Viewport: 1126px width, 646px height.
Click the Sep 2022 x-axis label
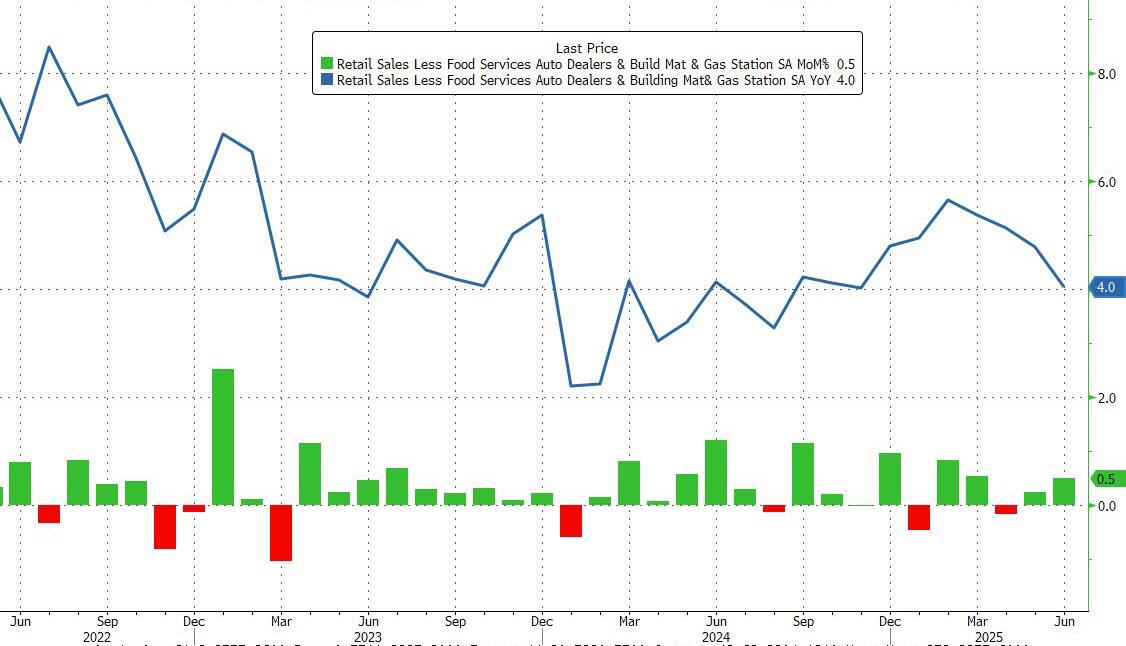point(107,621)
